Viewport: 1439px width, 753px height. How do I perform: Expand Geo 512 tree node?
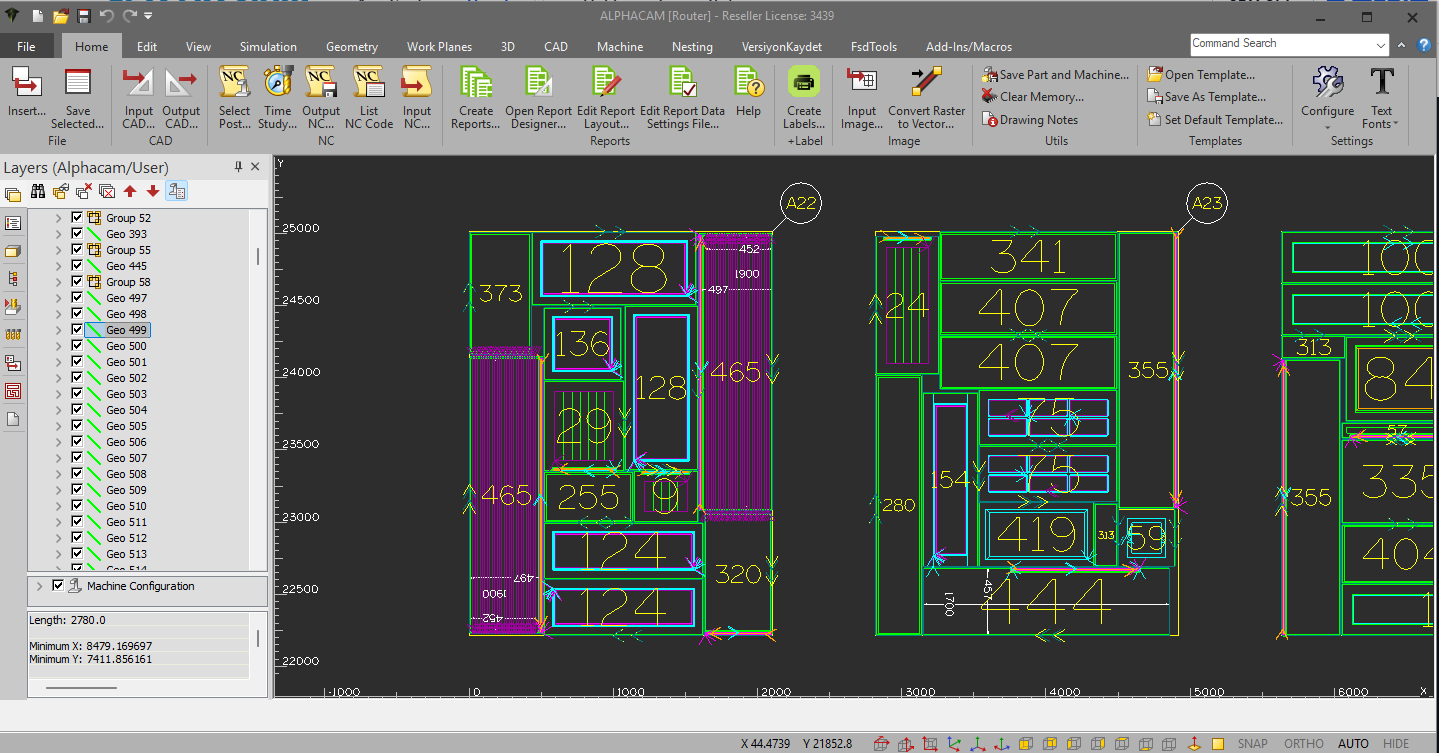pos(58,538)
